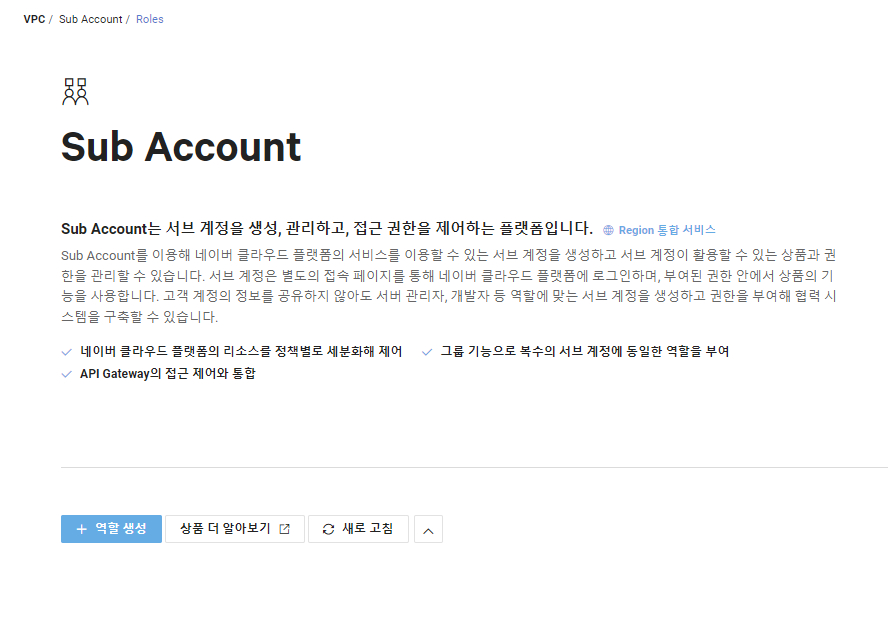The height and width of the screenshot is (623, 888).
Task: Click the text 'API Gateway의 접근 제어와 통합'
Action: tap(168, 374)
